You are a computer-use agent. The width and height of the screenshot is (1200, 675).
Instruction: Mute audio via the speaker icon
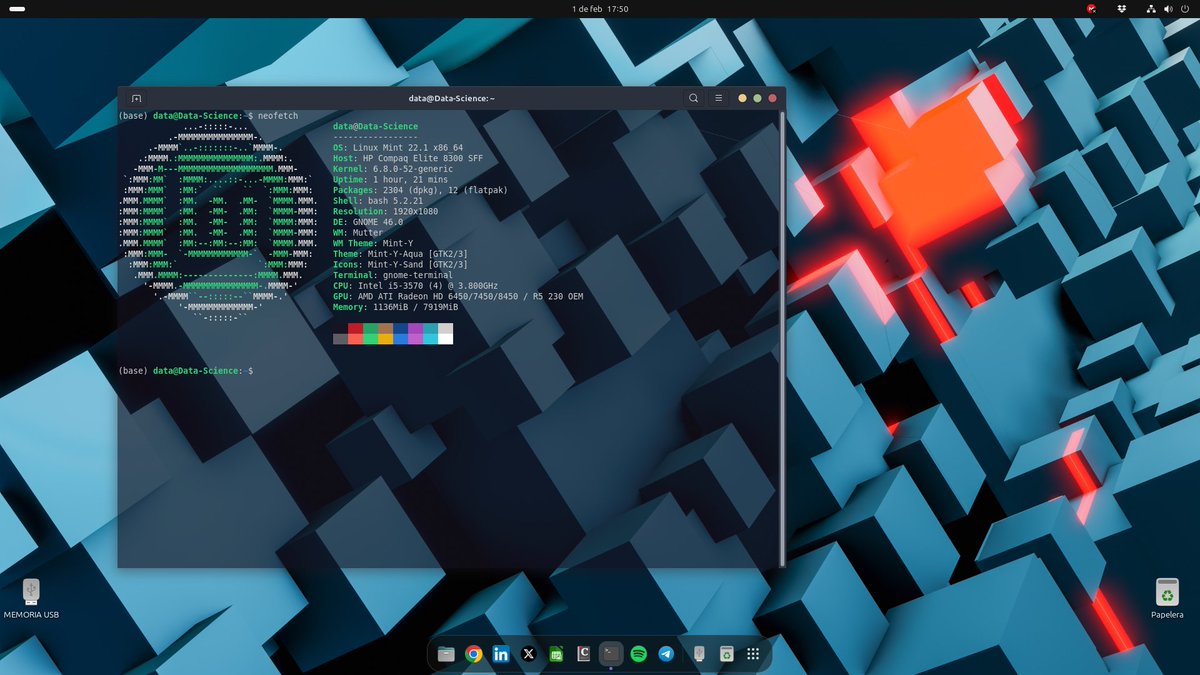1168,9
